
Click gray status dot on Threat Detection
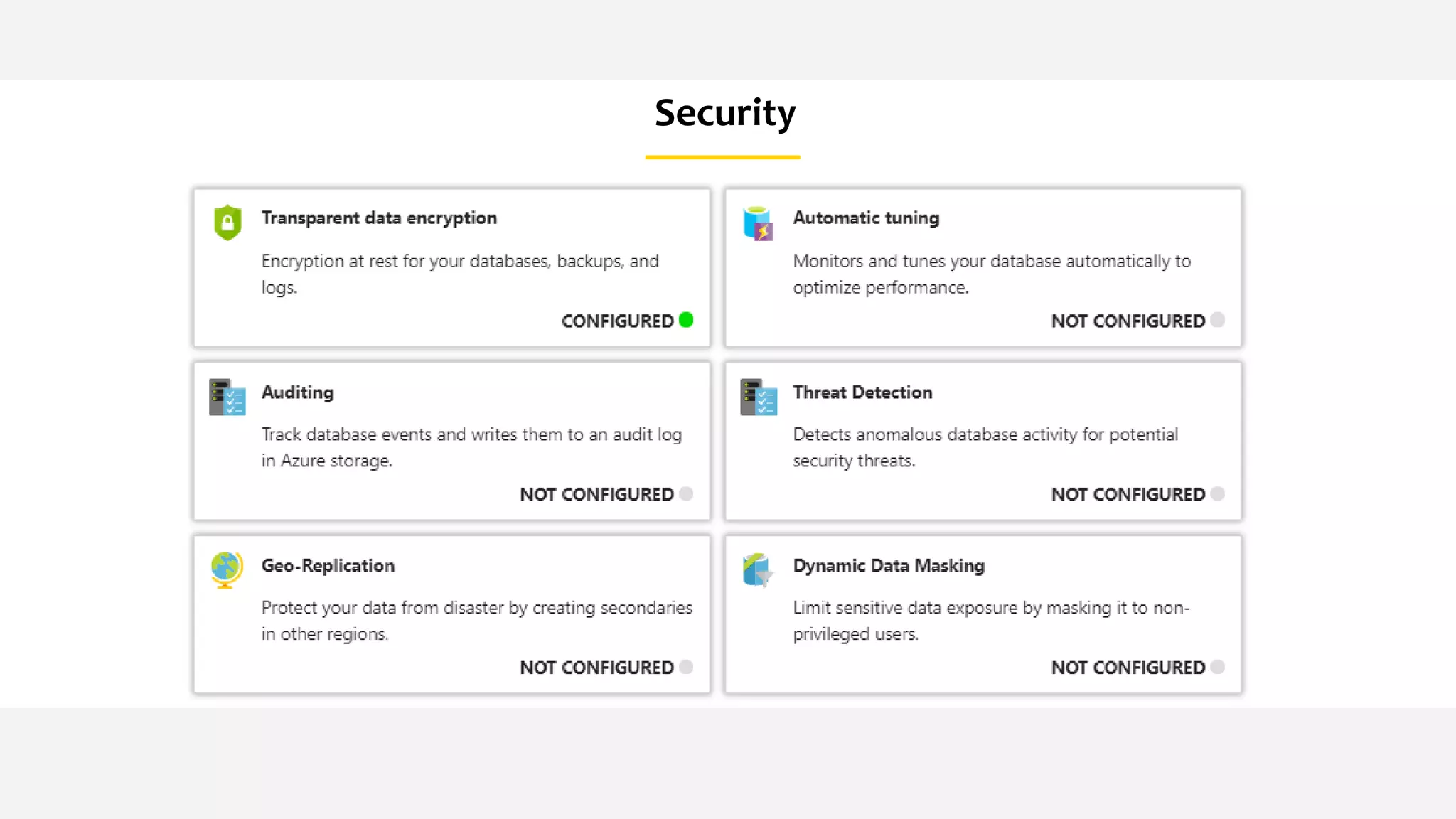pyautogui.click(x=1217, y=493)
